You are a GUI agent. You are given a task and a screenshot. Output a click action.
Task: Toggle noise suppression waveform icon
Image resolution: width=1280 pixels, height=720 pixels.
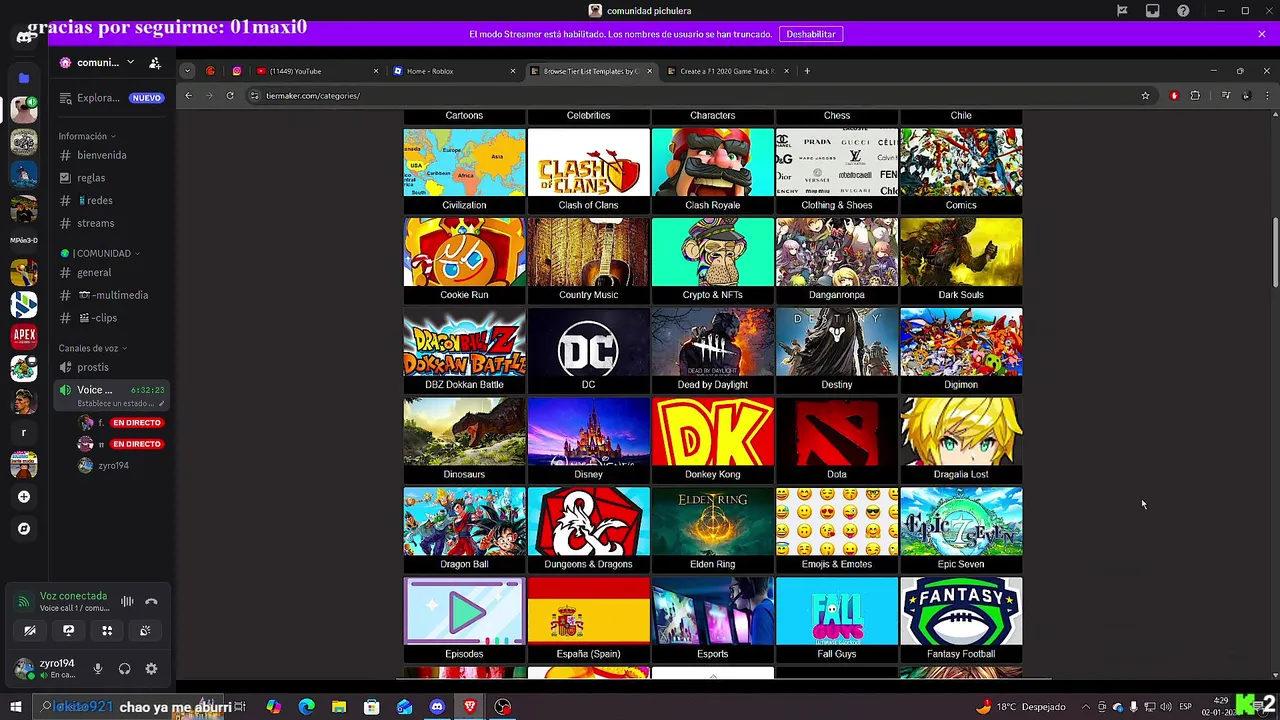(127, 602)
